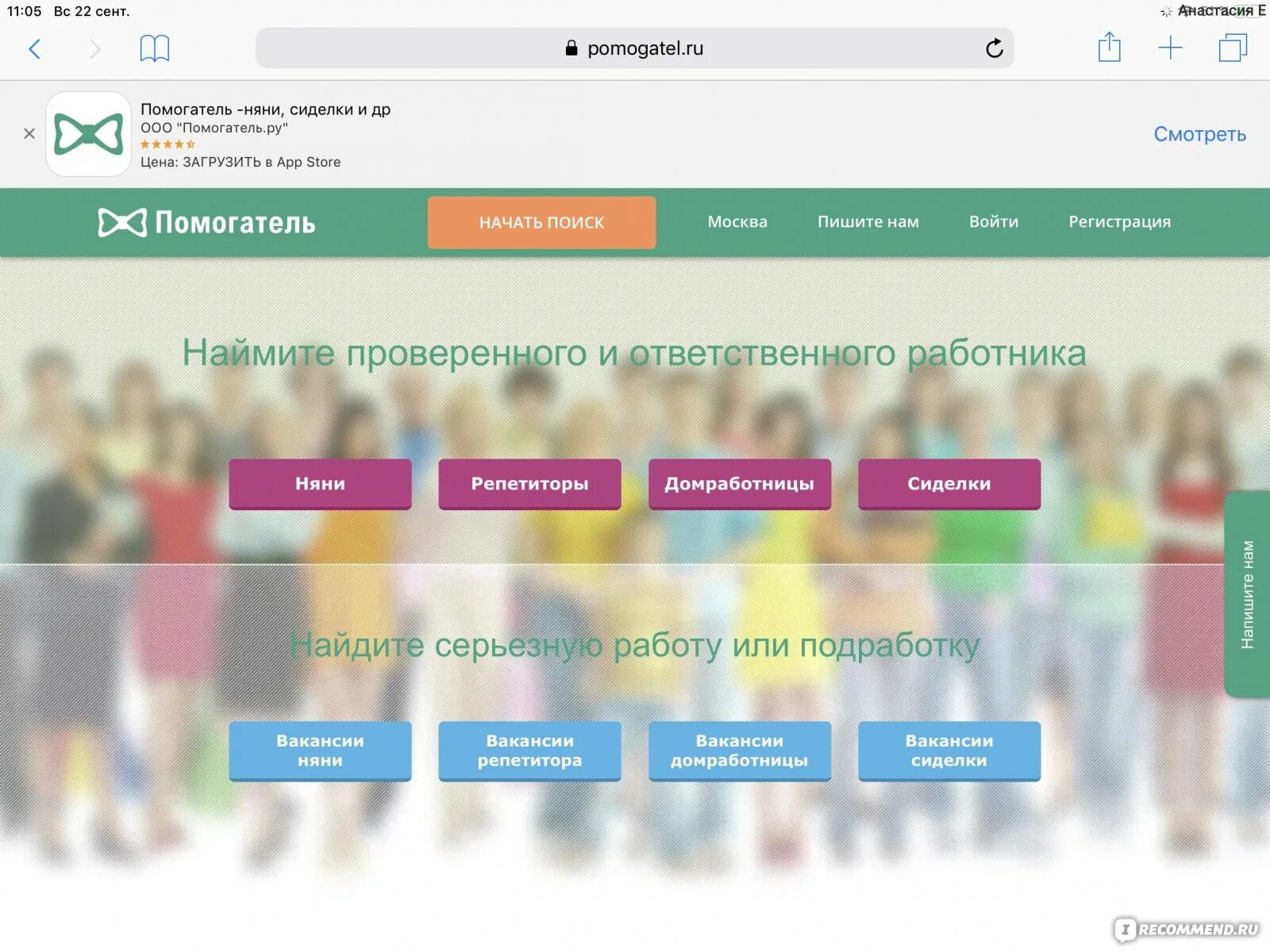Open Пишите нам from the navigation

tap(868, 222)
